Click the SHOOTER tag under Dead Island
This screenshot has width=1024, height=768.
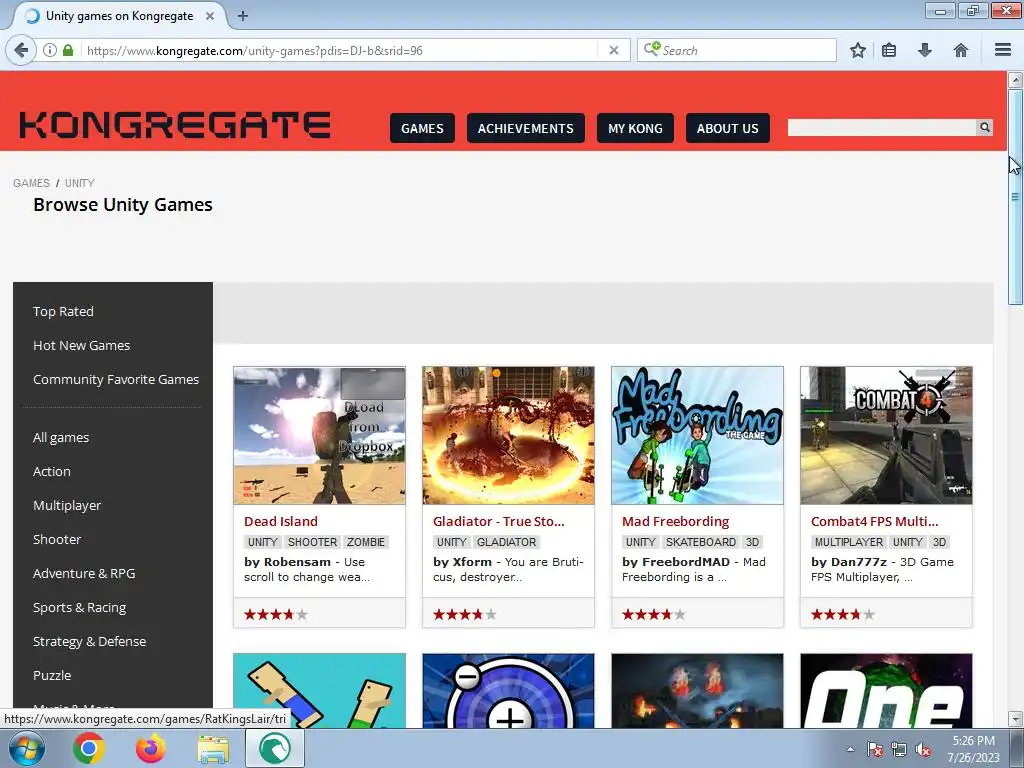tap(312, 542)
